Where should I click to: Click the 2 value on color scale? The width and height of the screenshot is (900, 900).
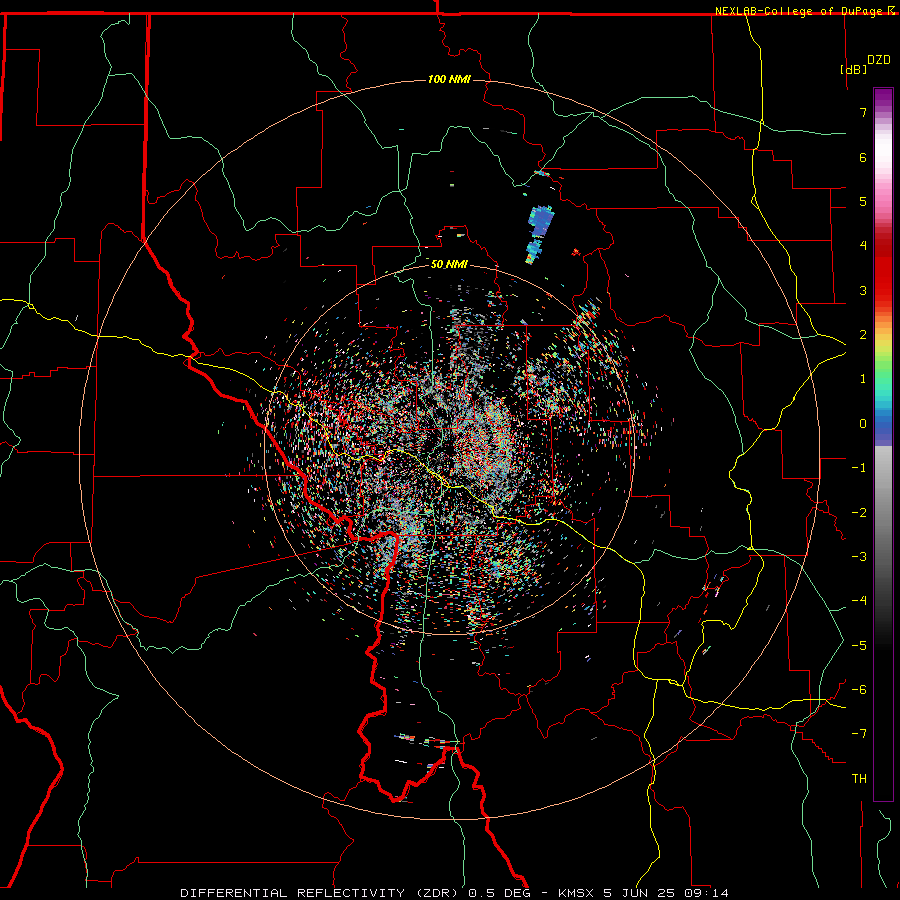pos(863,335)
